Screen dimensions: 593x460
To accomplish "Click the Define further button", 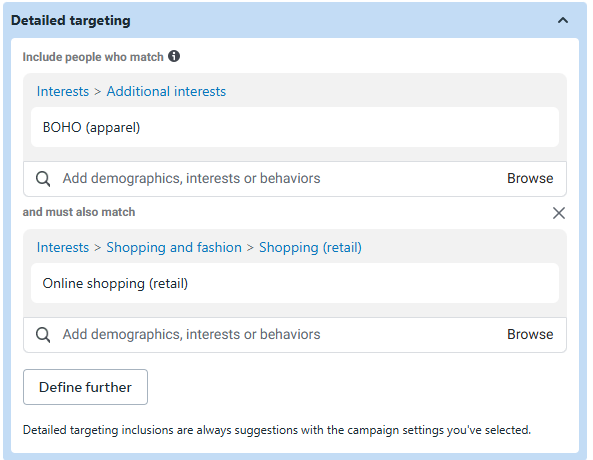I will point(85,387).
